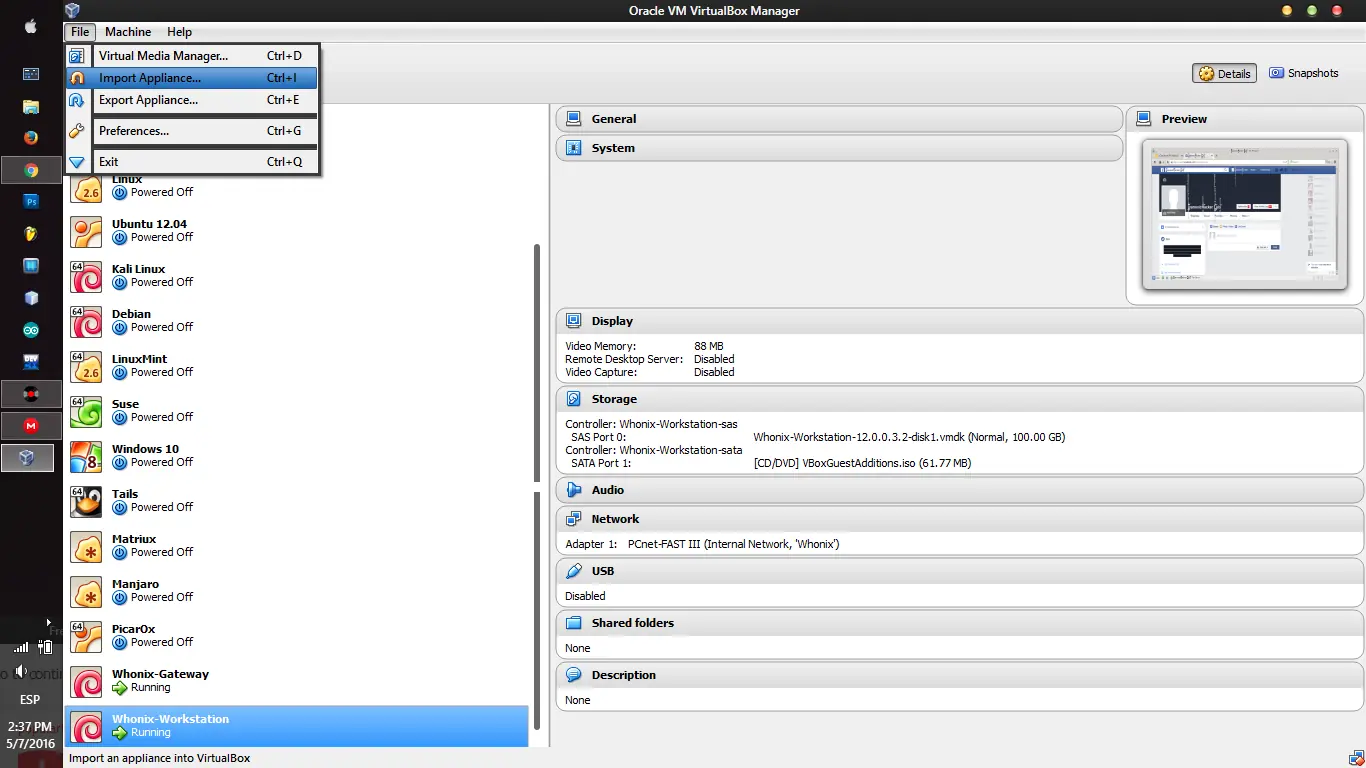Screen dimensions: 1366x768
Task: Click the Export Appliance arrow icon
Action: 77,100
